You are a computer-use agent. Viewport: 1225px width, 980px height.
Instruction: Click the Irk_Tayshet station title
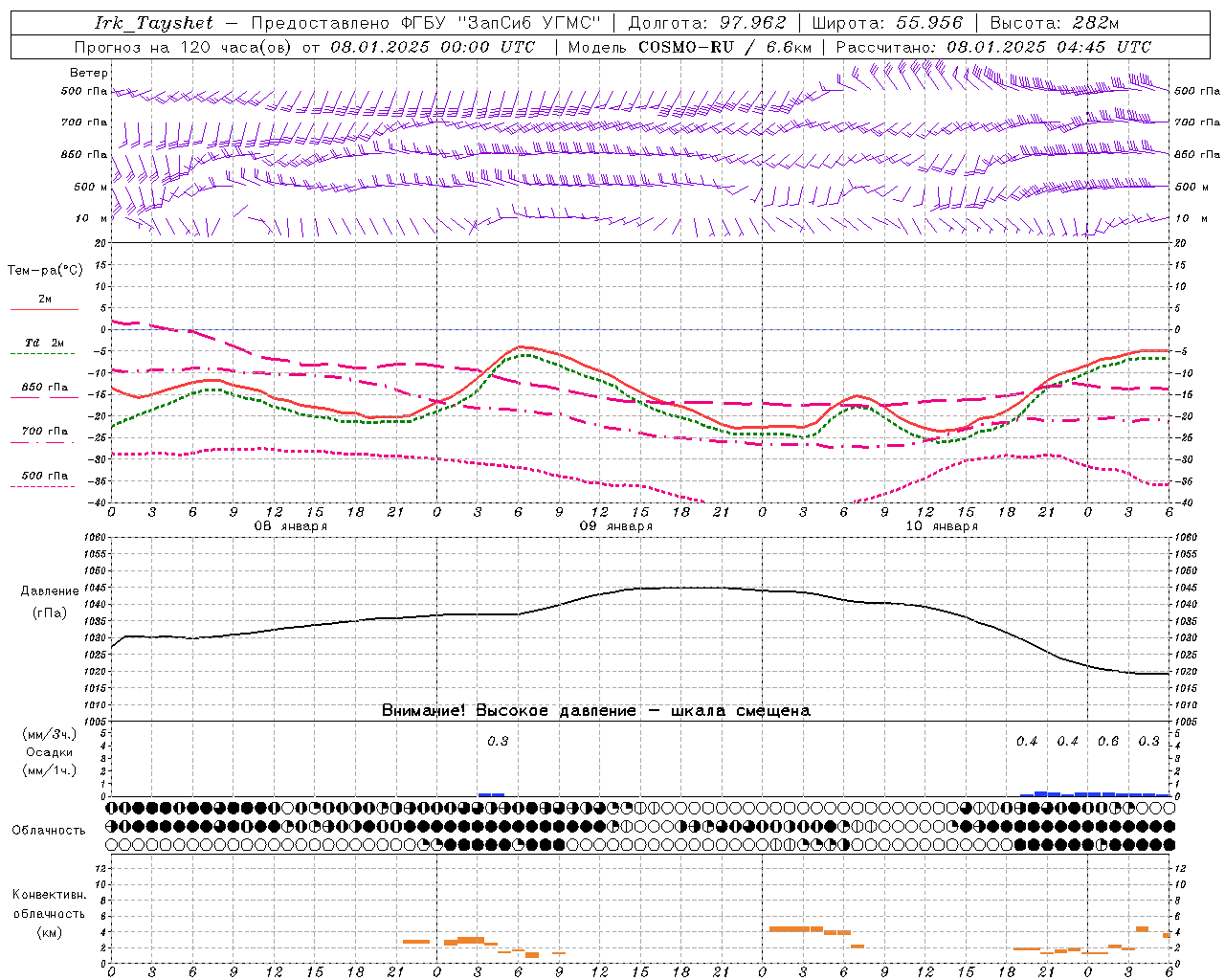pos(154,23)
